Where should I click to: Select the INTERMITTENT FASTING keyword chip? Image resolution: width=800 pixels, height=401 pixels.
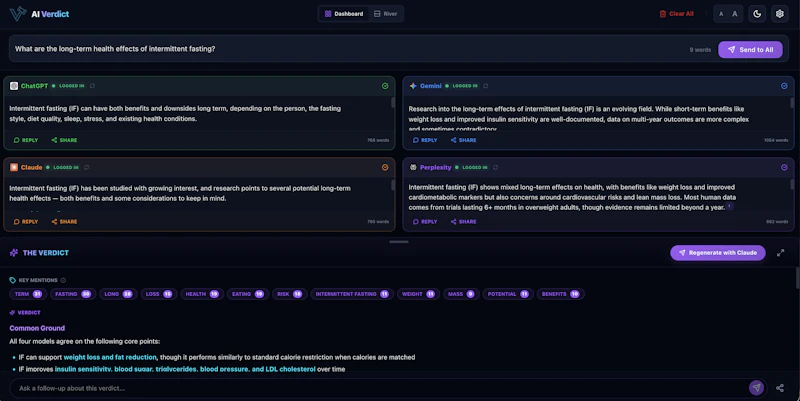[x=352, y=294]
